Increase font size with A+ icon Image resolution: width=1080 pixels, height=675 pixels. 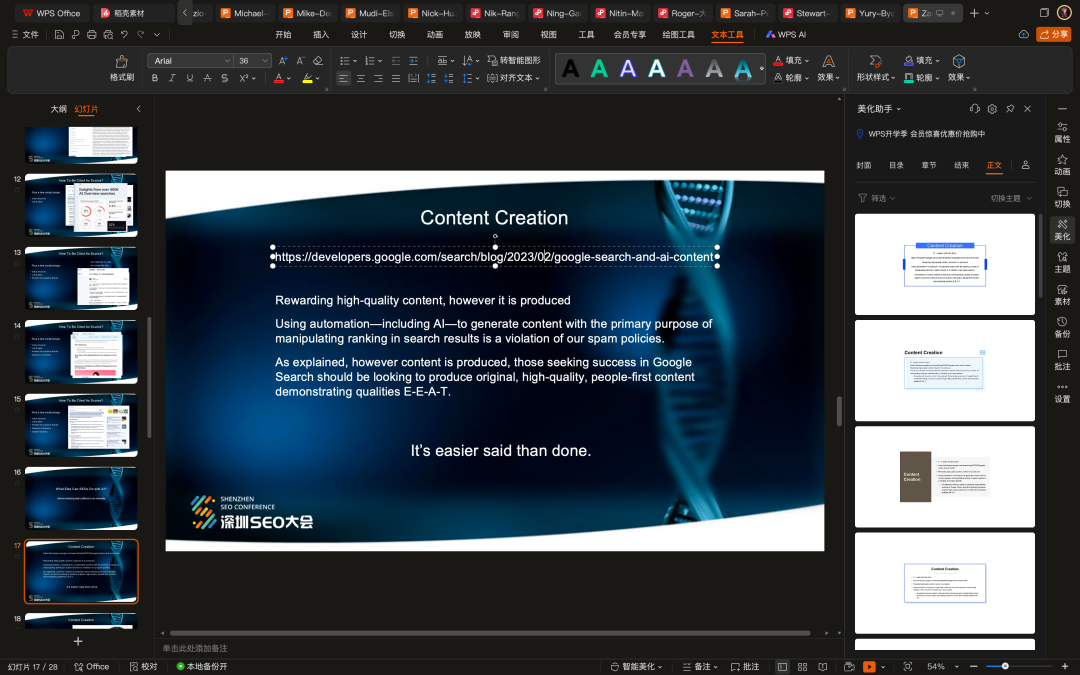point(283,61)
